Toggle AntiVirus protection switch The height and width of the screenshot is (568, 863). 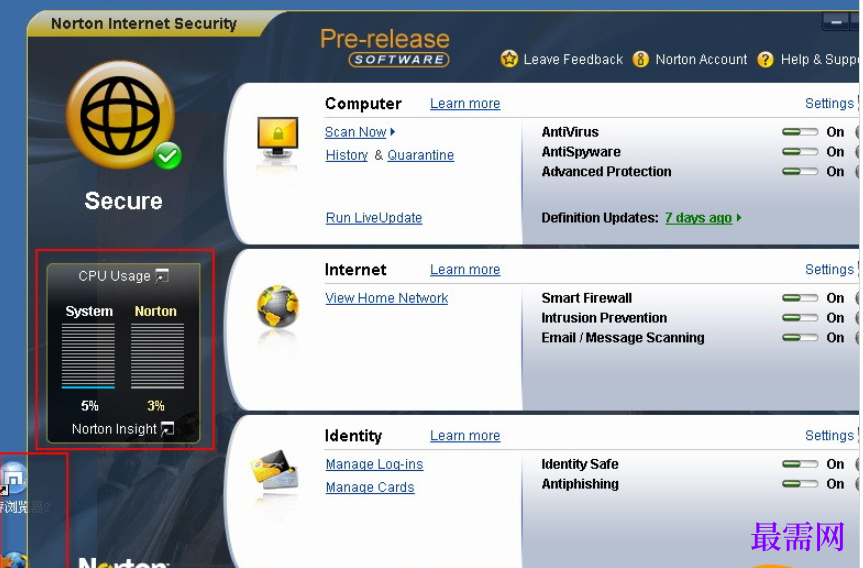tap(800, 132)
